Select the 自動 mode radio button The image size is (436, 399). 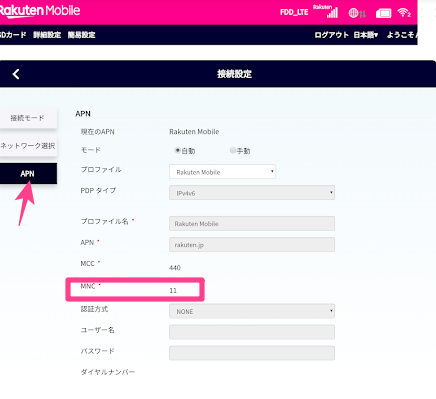(x=178, y=150)
